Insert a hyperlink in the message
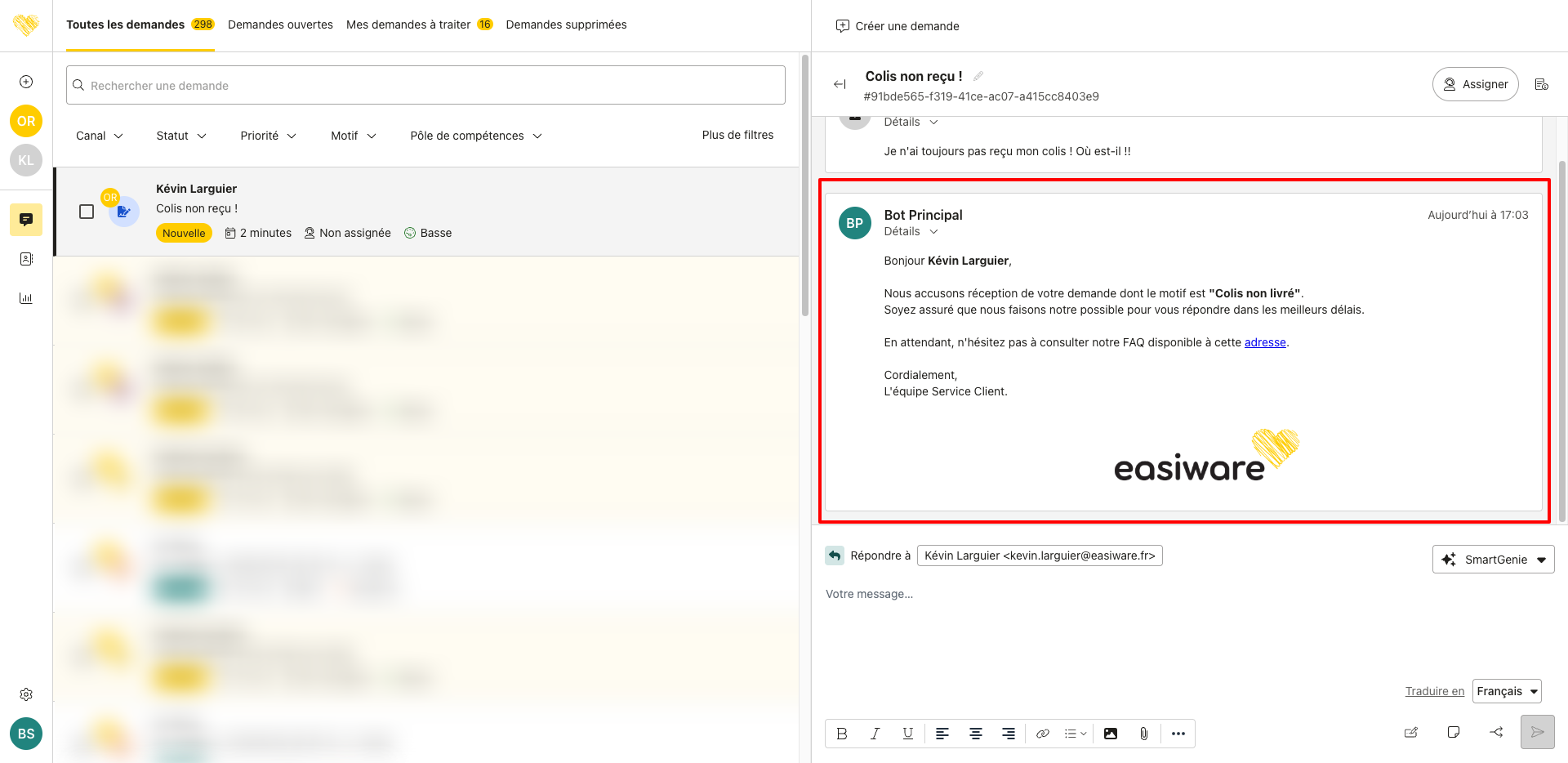 point(1043,734)
